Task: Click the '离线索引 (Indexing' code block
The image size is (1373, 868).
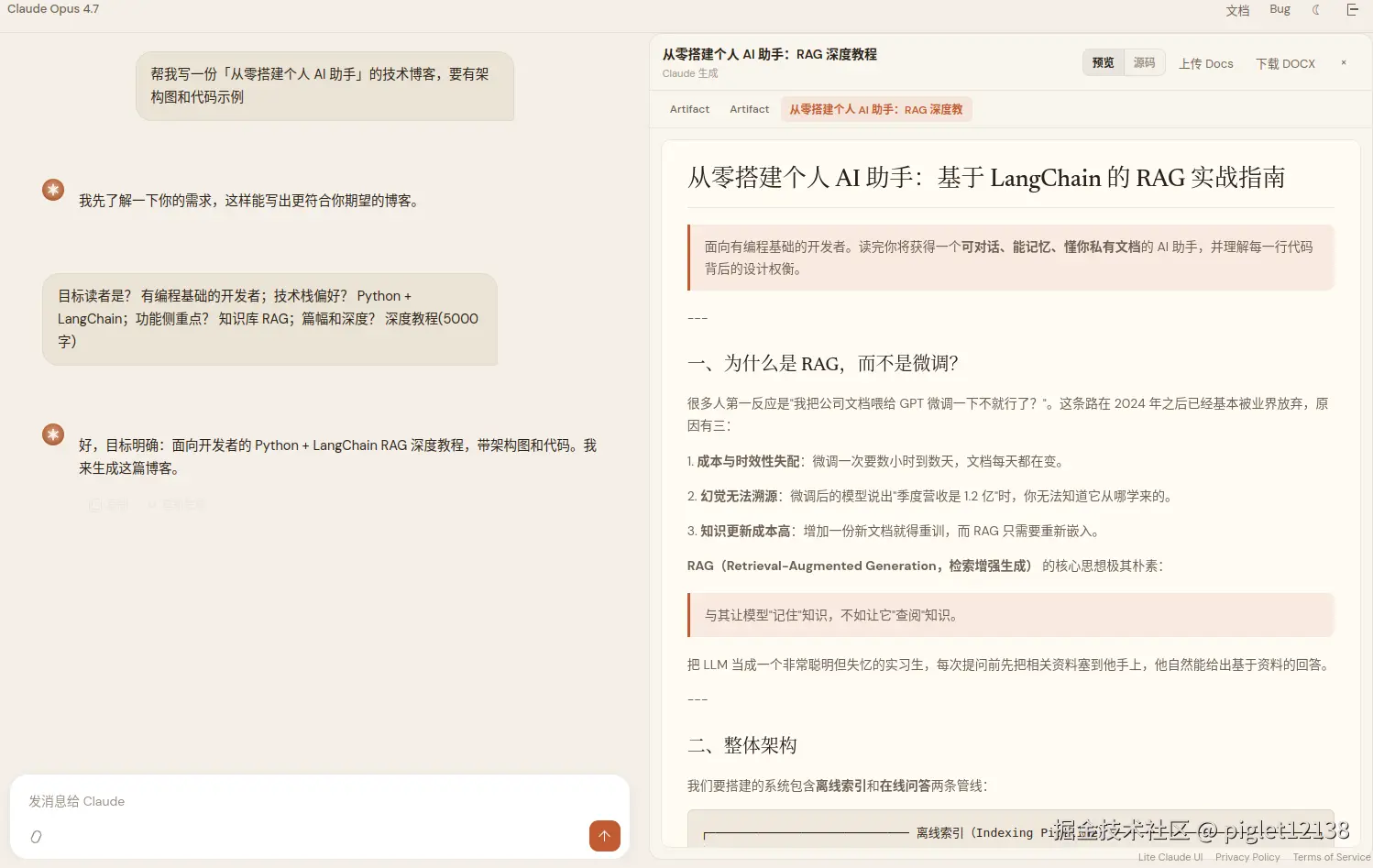Action: 1011,829
